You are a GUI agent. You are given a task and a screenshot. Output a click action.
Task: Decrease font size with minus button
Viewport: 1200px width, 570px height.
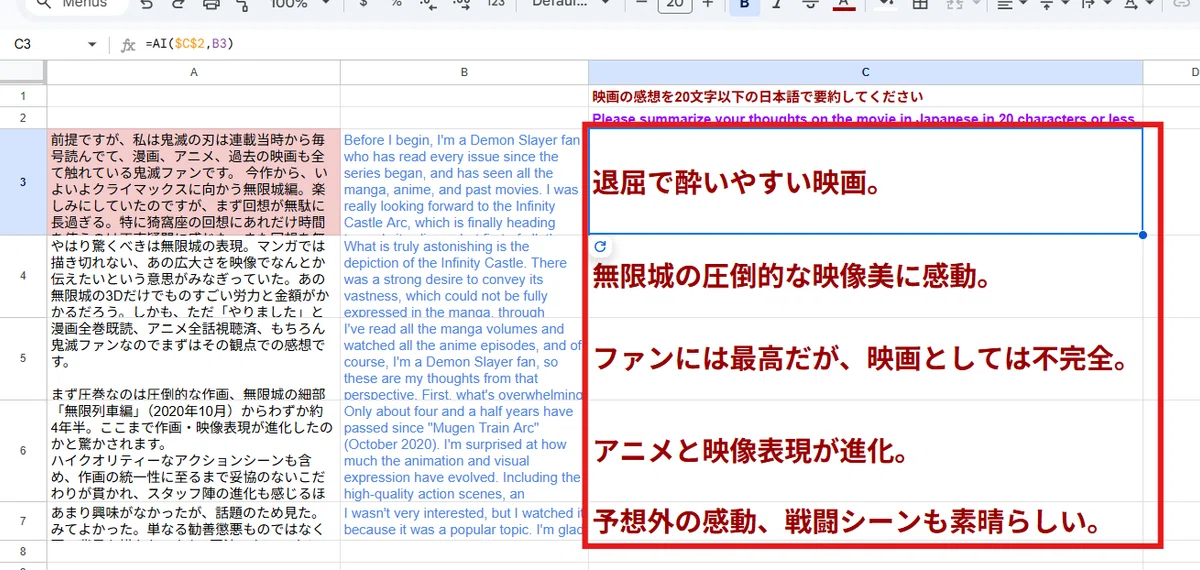coord(642,4)
